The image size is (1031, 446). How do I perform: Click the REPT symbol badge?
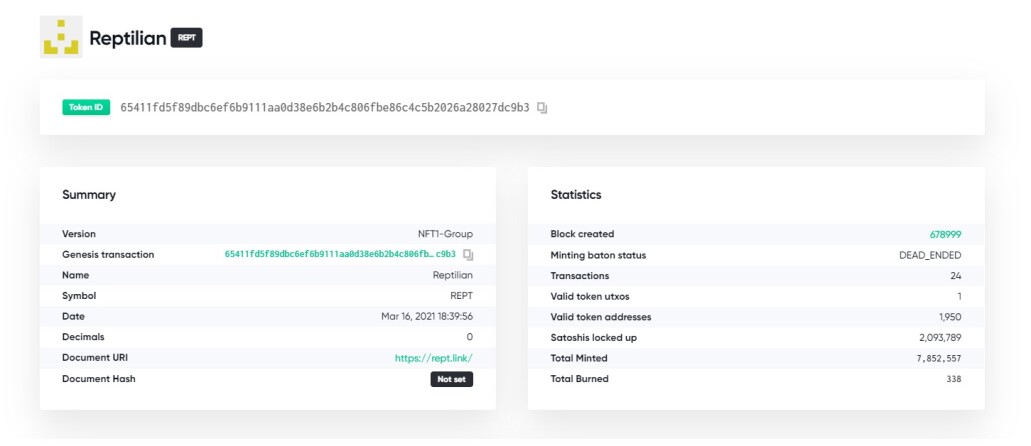tap(187, 38)
